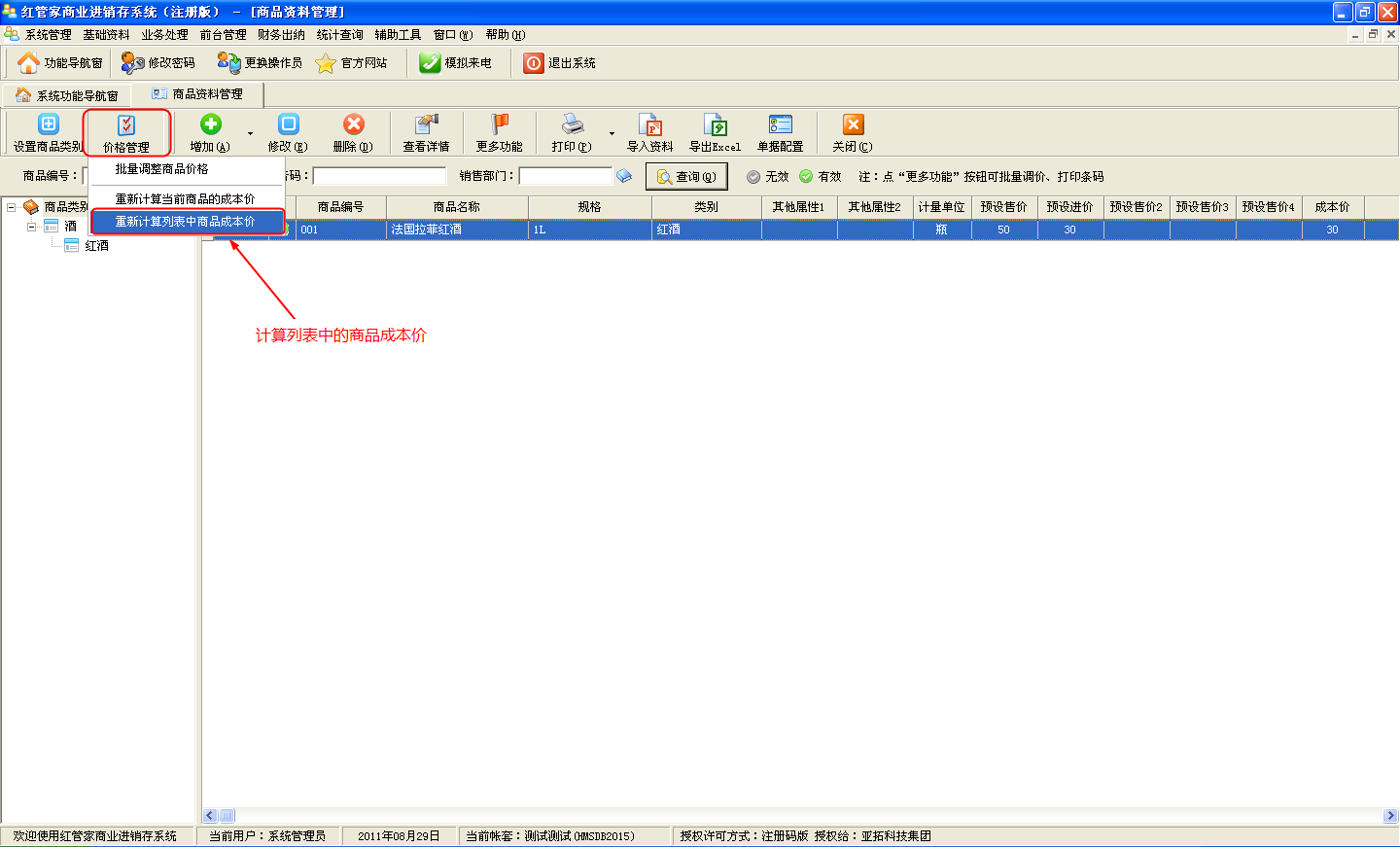
Task: Collapse the 酒 category tree node
Action: coord(32,227)
